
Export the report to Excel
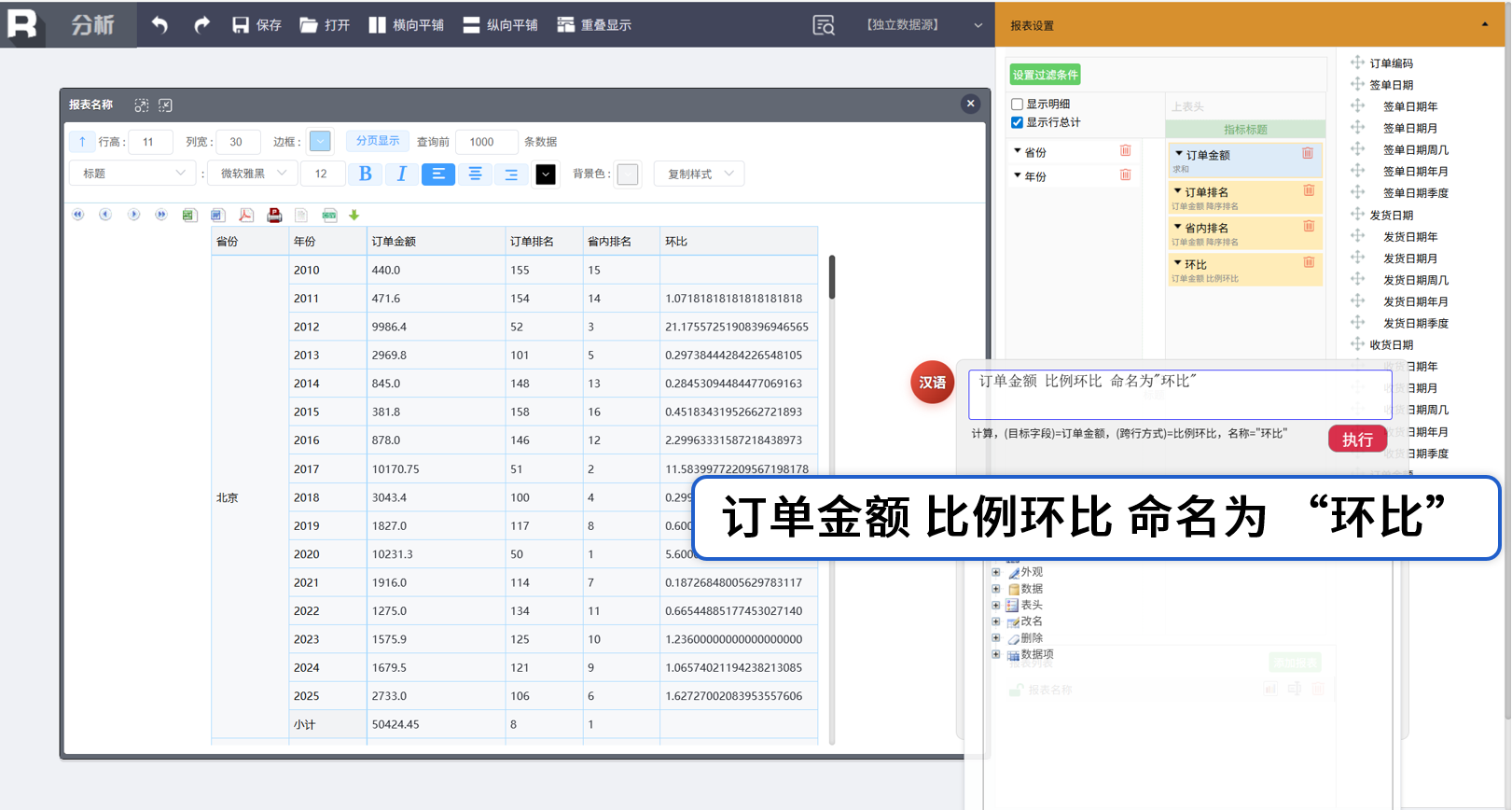(189, 216)
